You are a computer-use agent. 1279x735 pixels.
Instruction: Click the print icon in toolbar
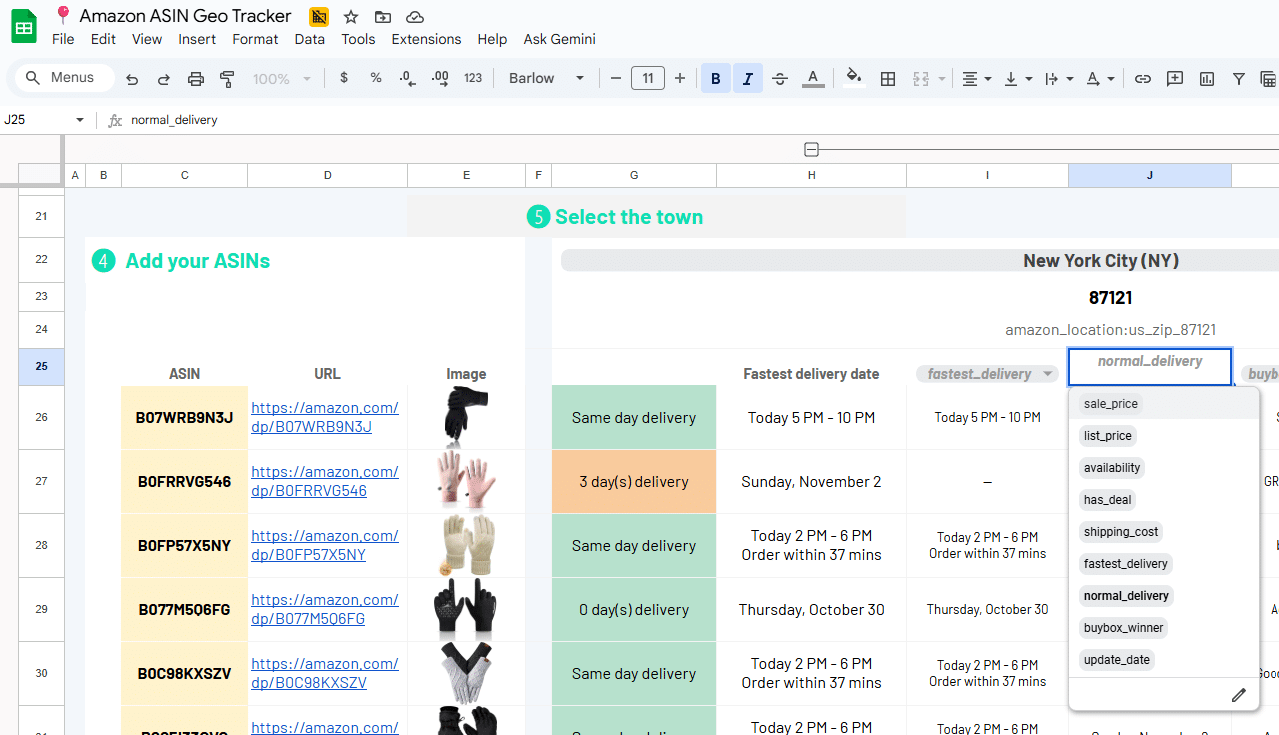196,78
